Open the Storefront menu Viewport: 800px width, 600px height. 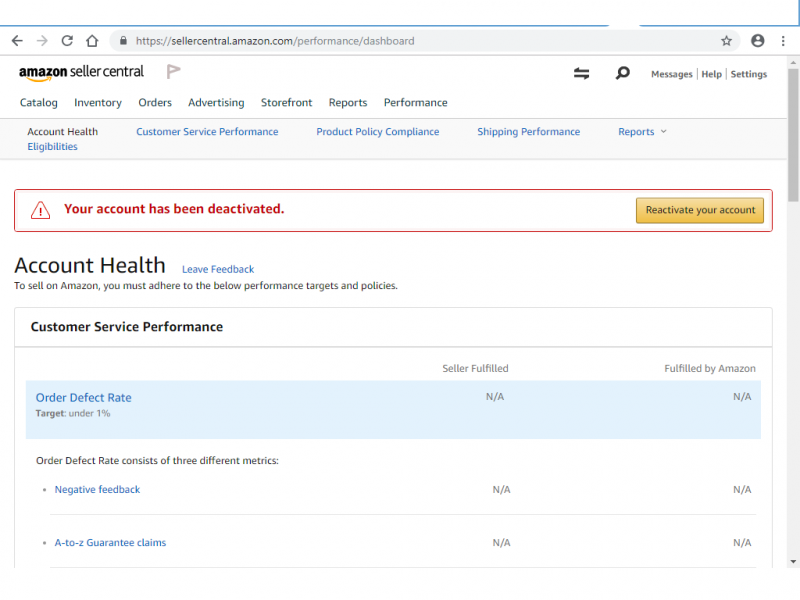(287, 103)
